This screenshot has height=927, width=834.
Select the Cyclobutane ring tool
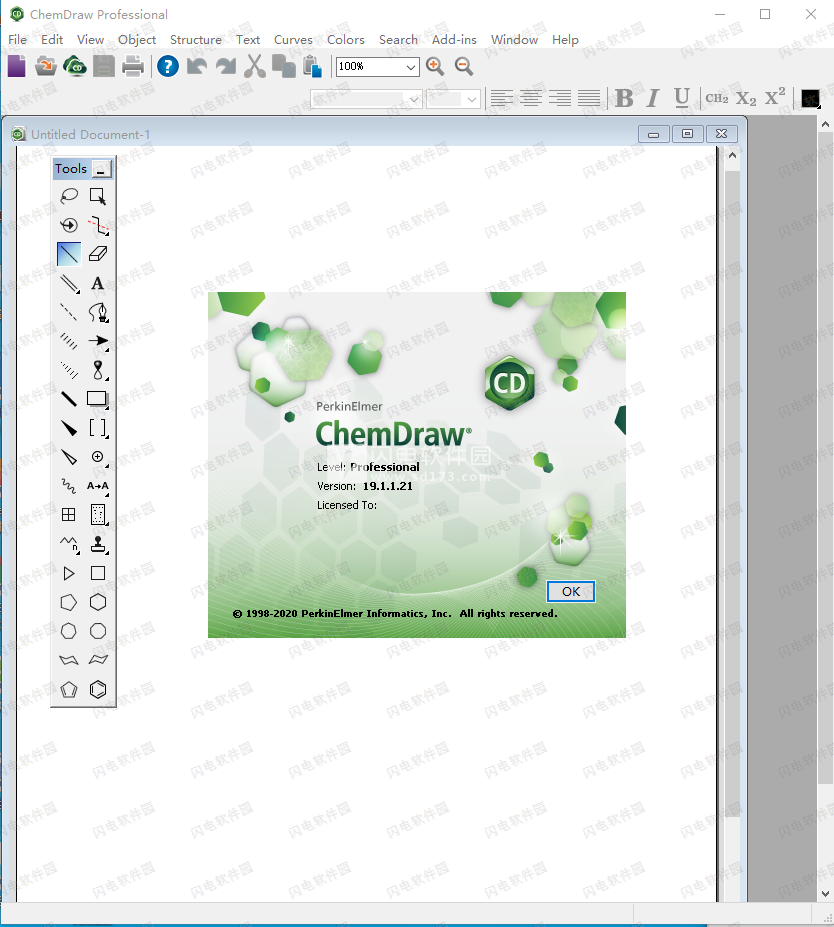(98, 573)
